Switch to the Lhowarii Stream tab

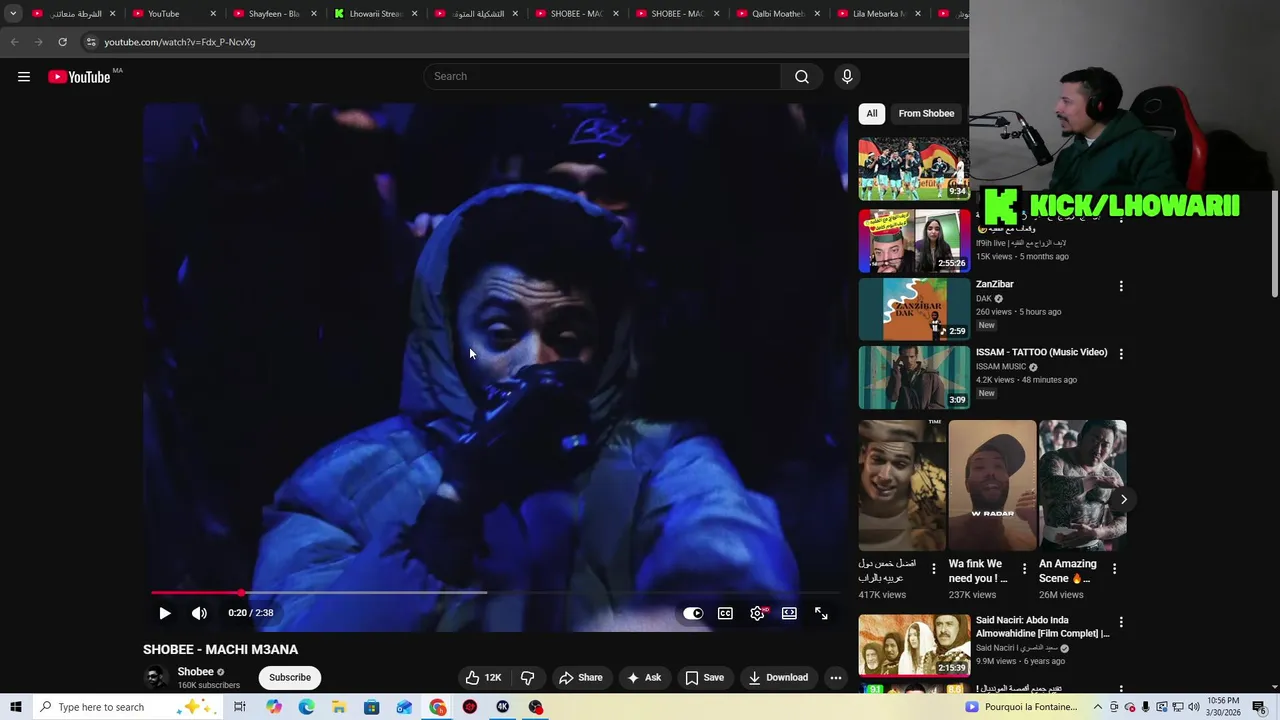[x=376, y=14]
